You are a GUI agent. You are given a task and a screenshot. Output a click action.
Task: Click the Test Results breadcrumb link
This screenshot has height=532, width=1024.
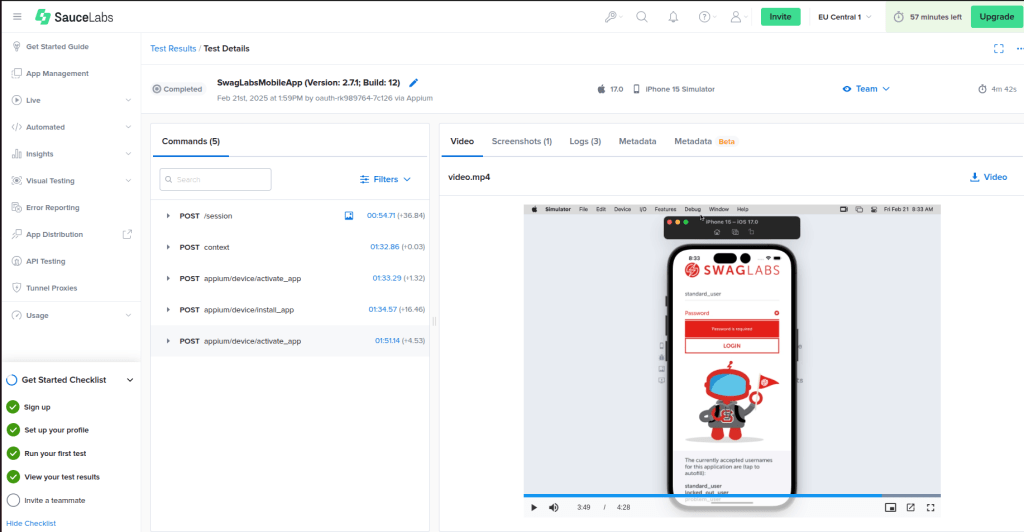(x=173, y=48)
